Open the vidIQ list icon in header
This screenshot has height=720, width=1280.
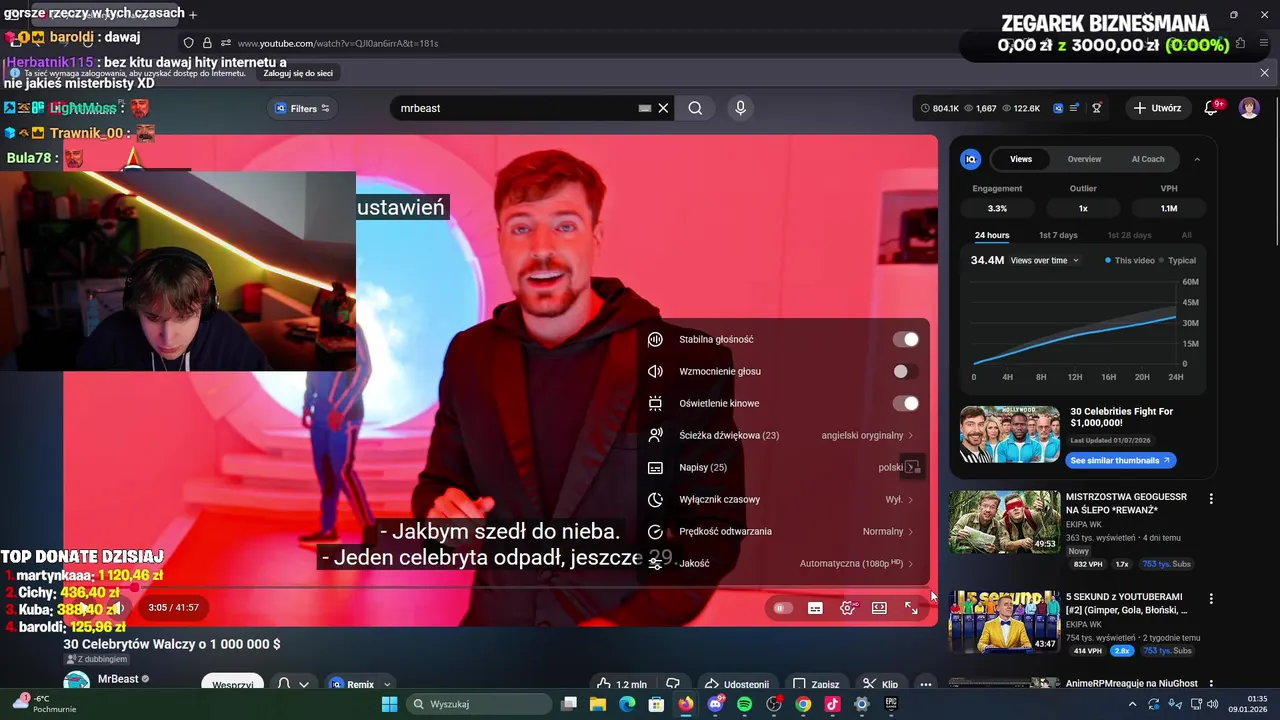[x=1075, y=108]
